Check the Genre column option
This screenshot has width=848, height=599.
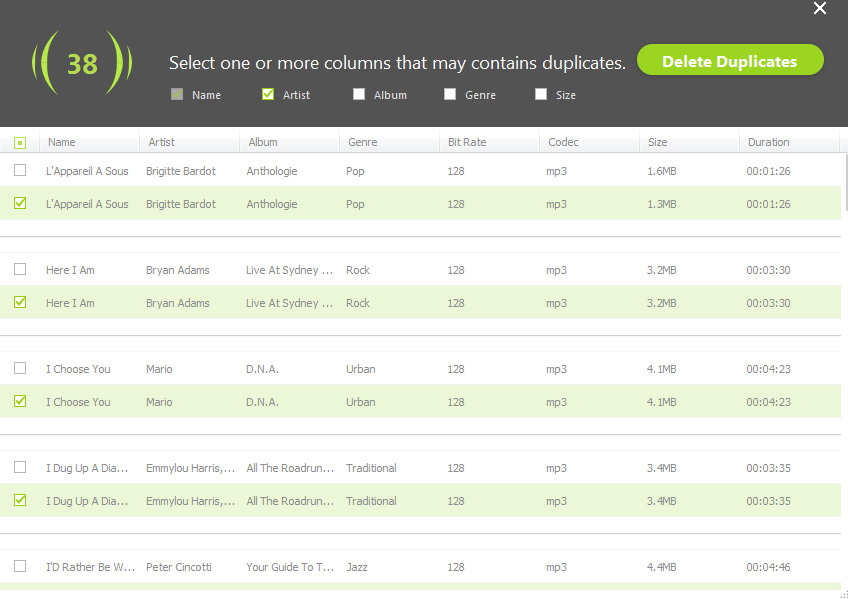(450, 95)
